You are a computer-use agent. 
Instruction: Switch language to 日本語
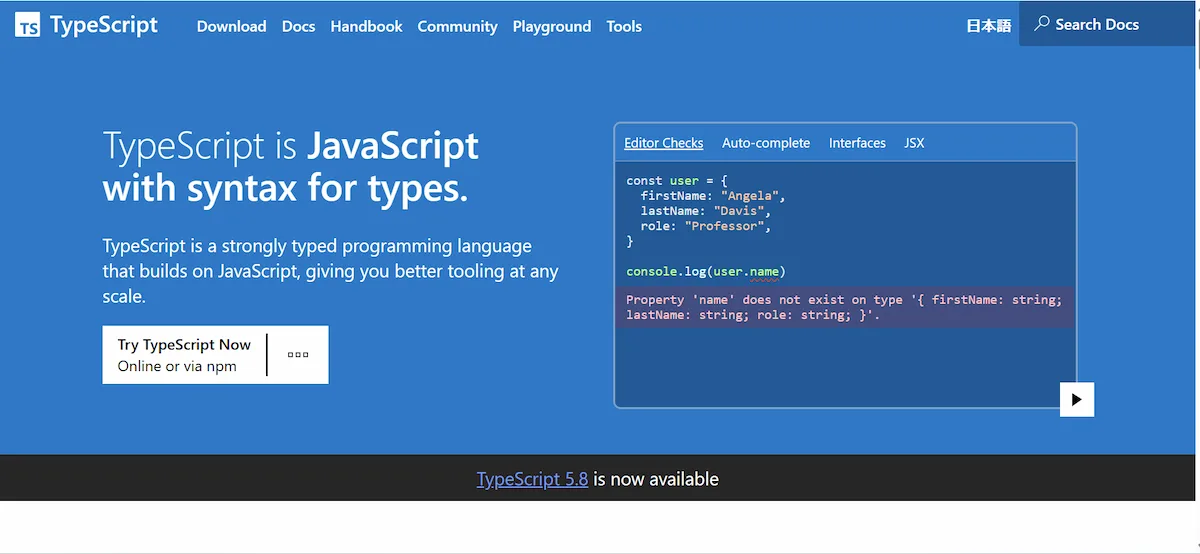tap(989, 26)
